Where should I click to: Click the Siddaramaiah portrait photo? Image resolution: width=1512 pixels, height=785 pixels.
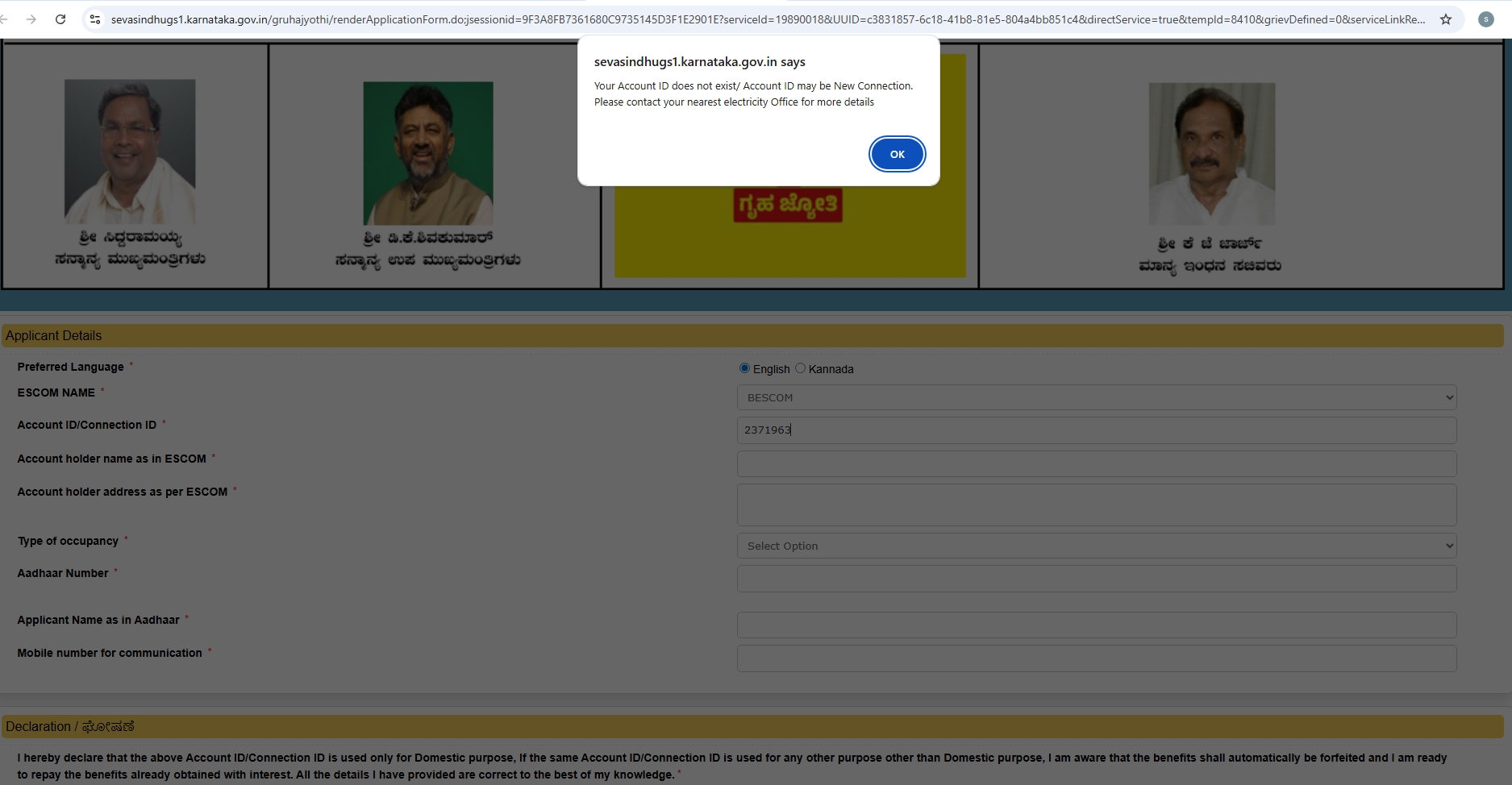tap(130, 152)
